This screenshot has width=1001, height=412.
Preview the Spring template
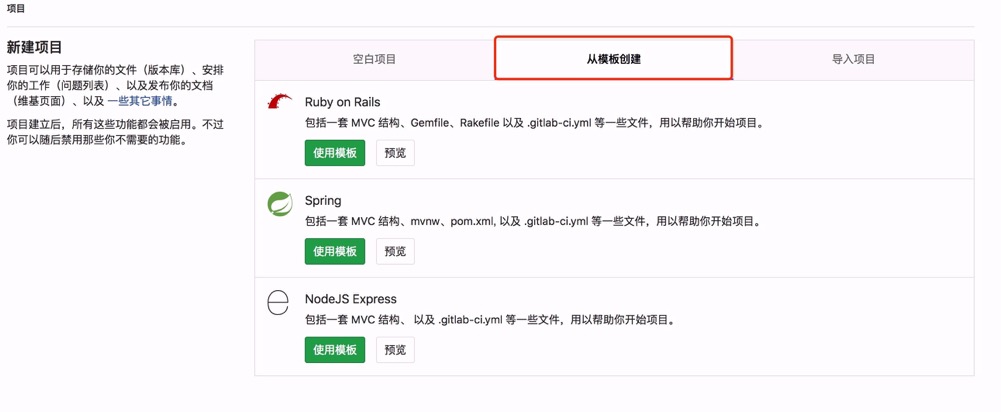pos(395,252)
